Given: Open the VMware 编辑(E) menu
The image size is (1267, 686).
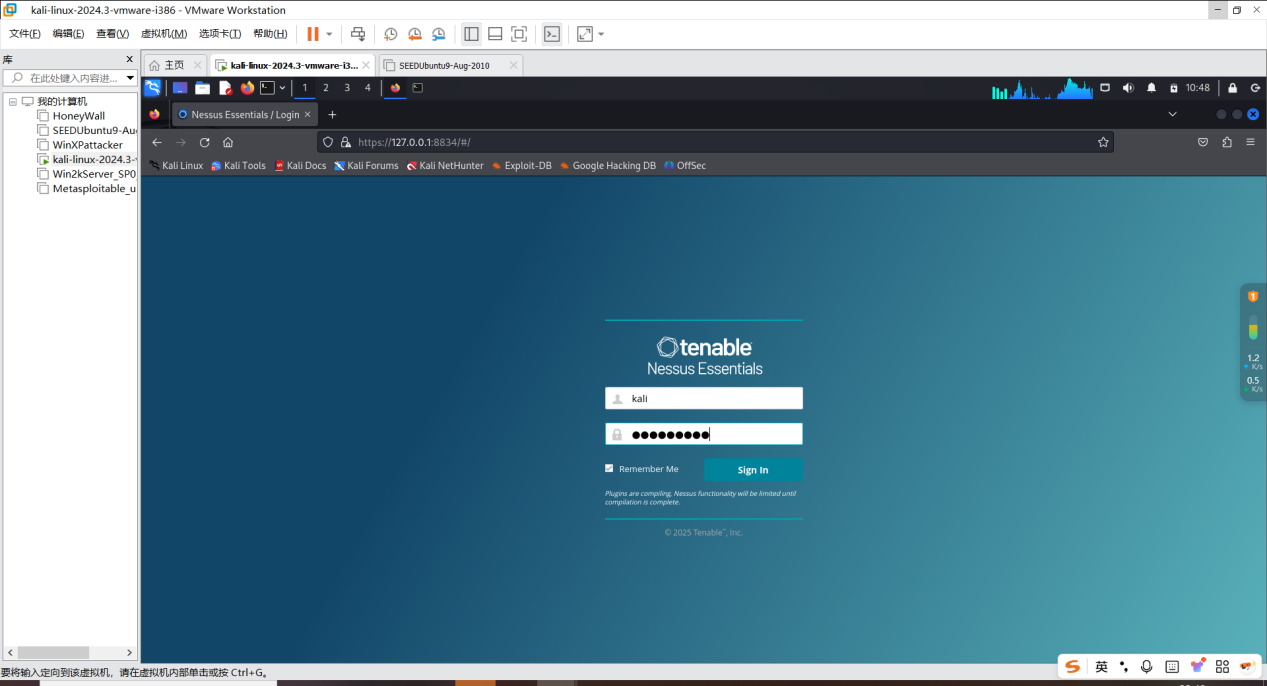Looking at the screenshot, I should point(69,34).
